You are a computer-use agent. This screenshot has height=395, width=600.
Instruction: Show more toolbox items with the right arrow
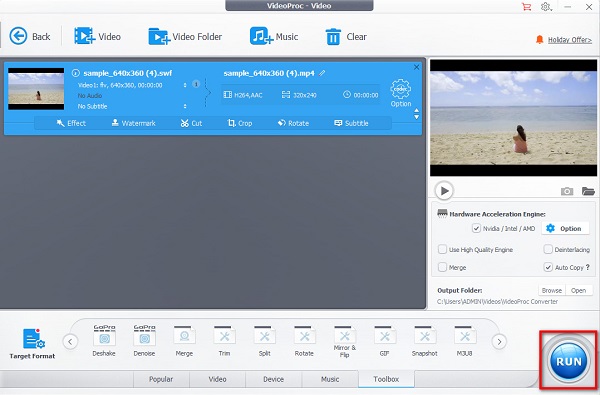point(499,341)
